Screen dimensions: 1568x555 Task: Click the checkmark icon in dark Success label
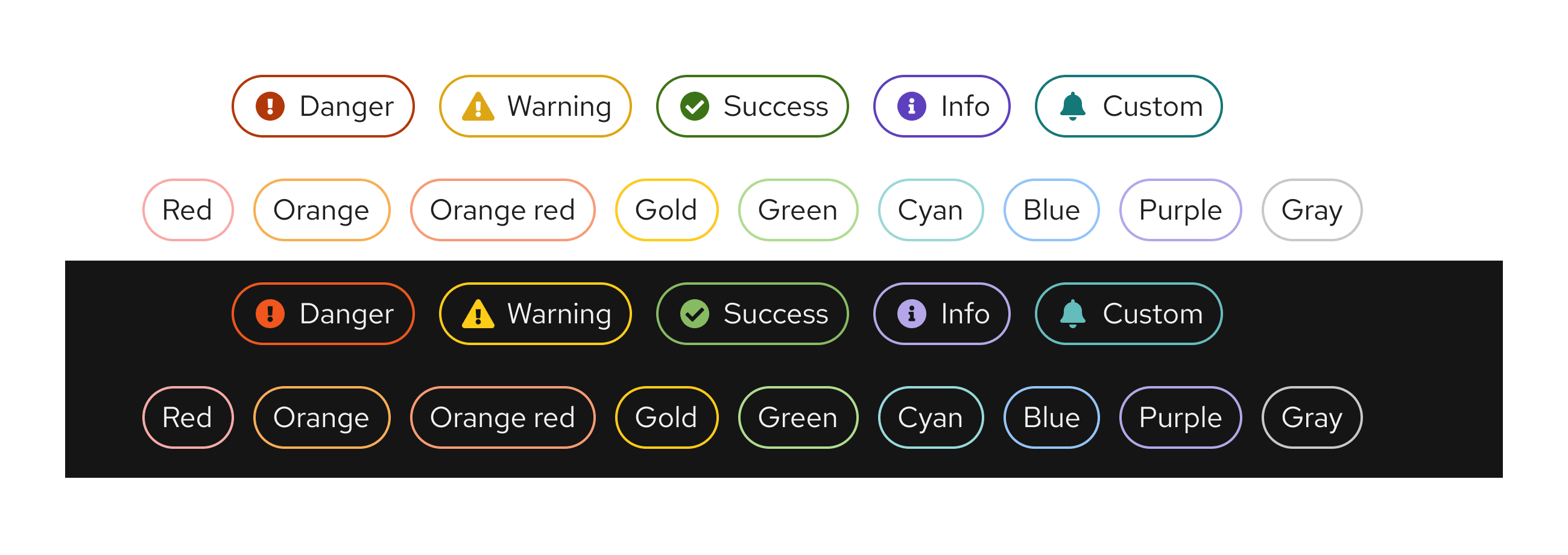point(694,314)
